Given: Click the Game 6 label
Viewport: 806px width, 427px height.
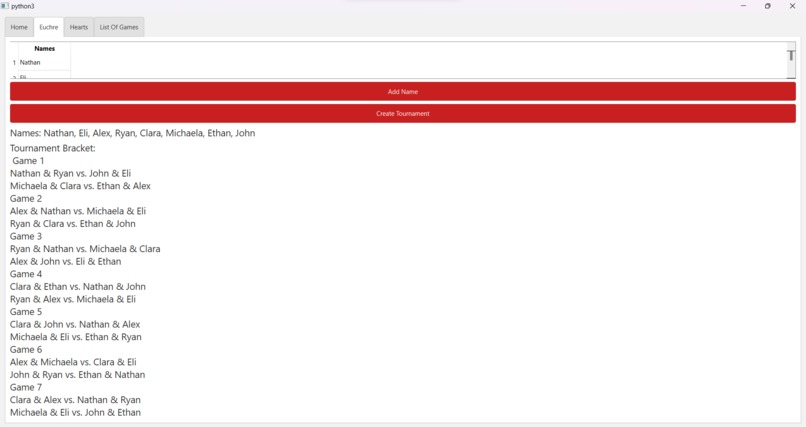Looking at the screenshot, I should pos(26,349).
